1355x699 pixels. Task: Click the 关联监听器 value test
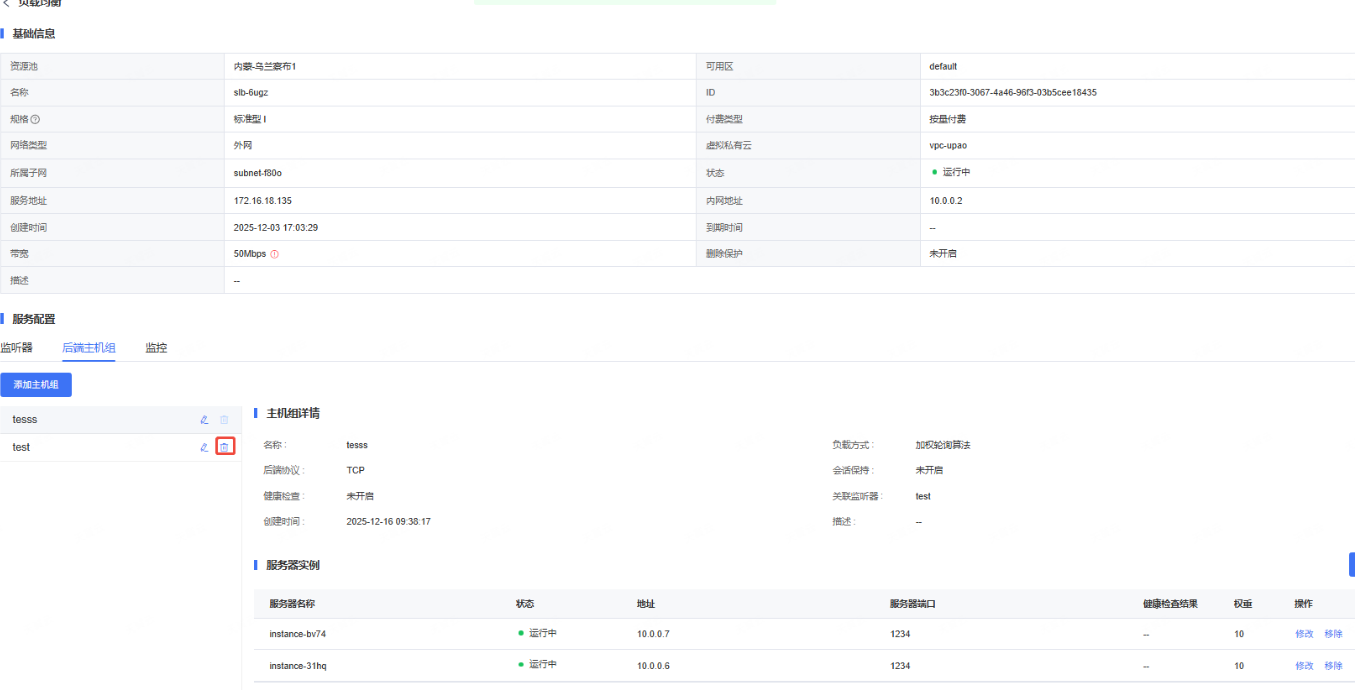click(x=923, y=496)
